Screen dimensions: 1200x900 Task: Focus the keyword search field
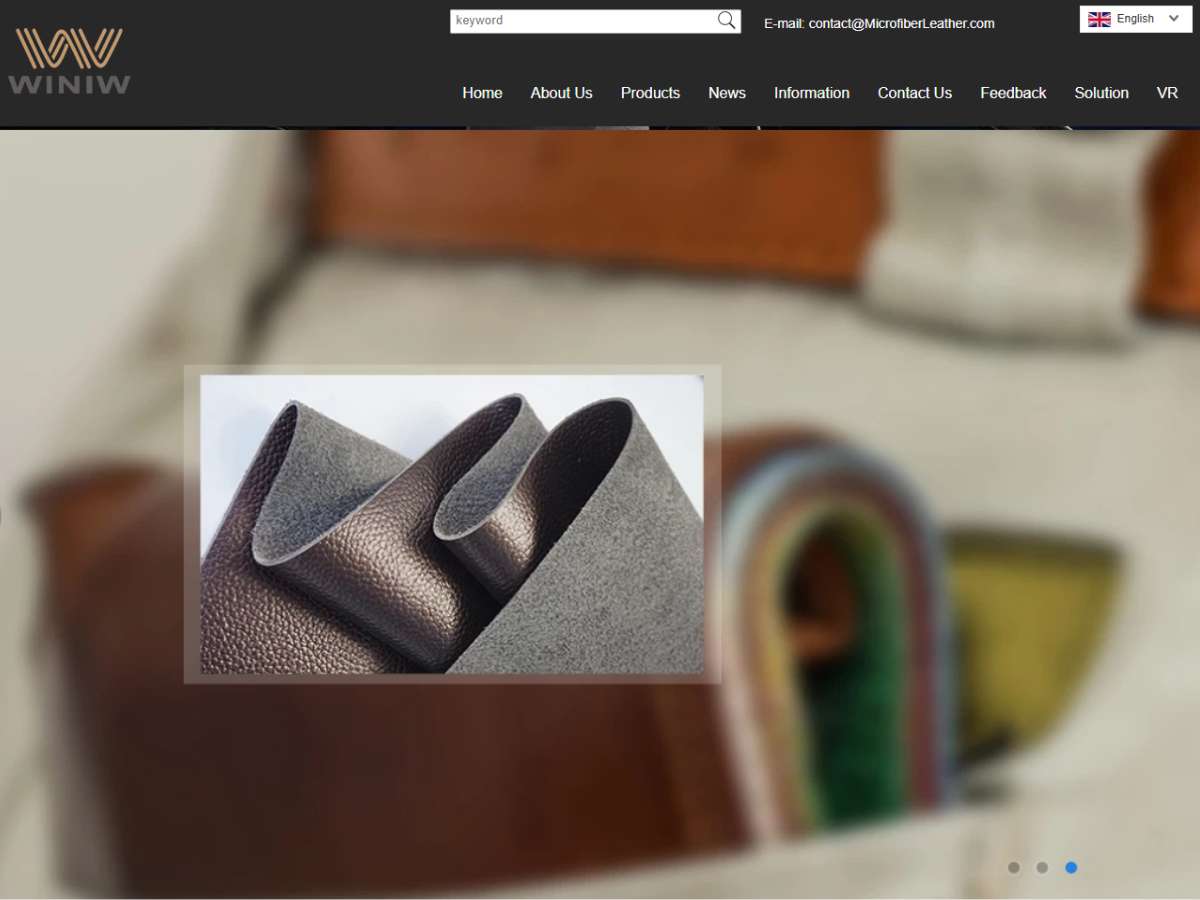pyautogui.click(x=583, y=21)
